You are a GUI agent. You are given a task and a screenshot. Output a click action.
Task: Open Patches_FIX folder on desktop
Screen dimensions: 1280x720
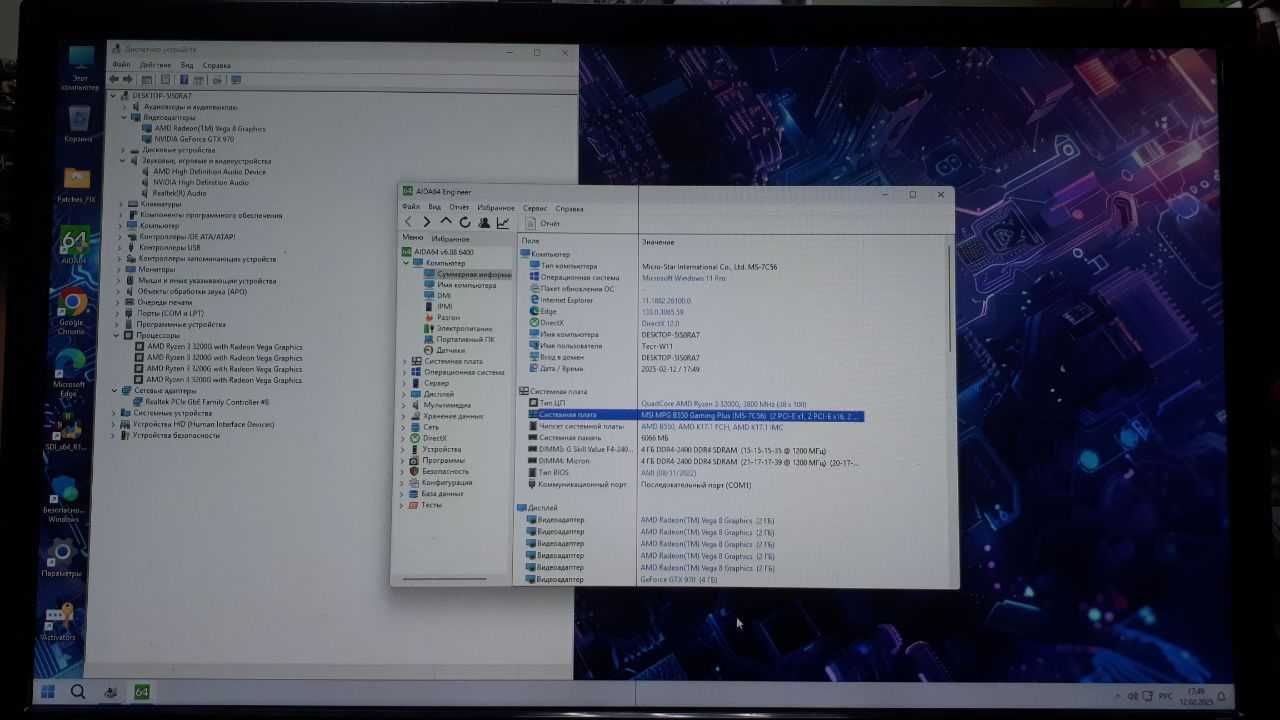point(77,185)
